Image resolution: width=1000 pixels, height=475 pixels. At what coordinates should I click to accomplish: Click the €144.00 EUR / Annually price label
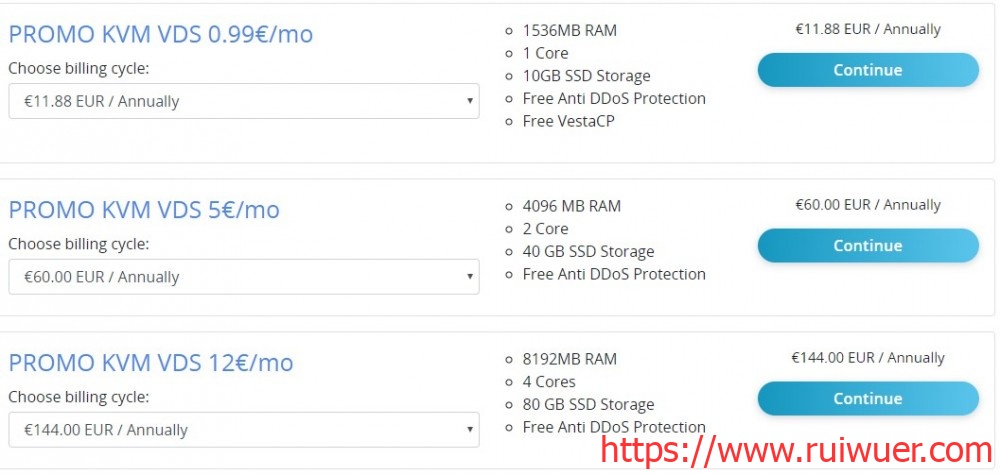[867, 358]
